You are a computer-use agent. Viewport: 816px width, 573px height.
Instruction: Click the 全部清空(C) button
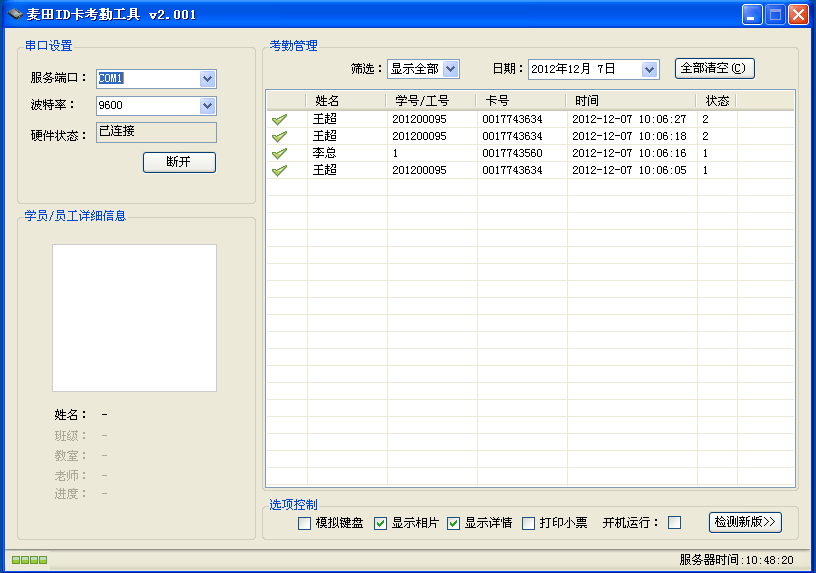[x=715, y=68]
